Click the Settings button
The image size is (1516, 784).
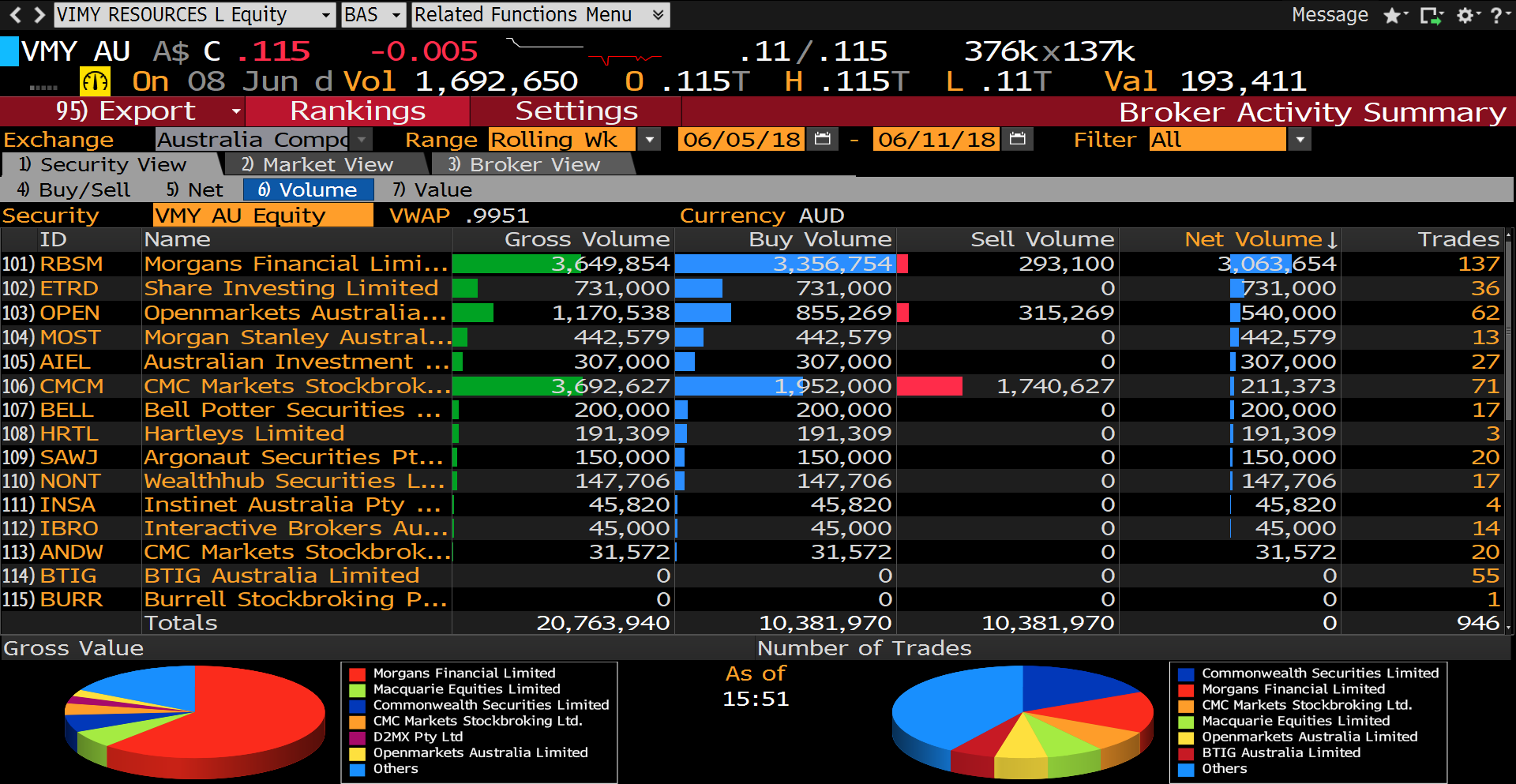point(576,111)
